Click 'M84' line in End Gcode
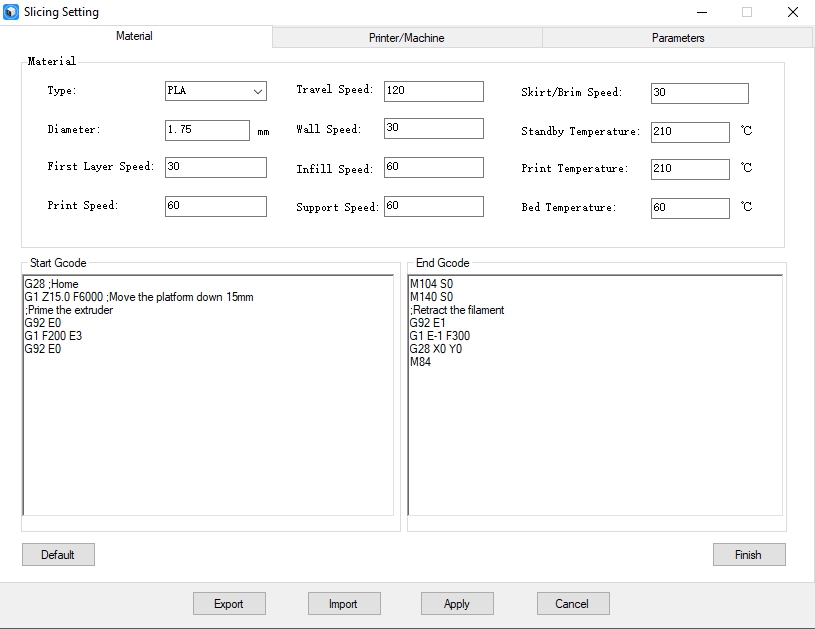This screenshot has height=629, width=815. coord(420,362)
